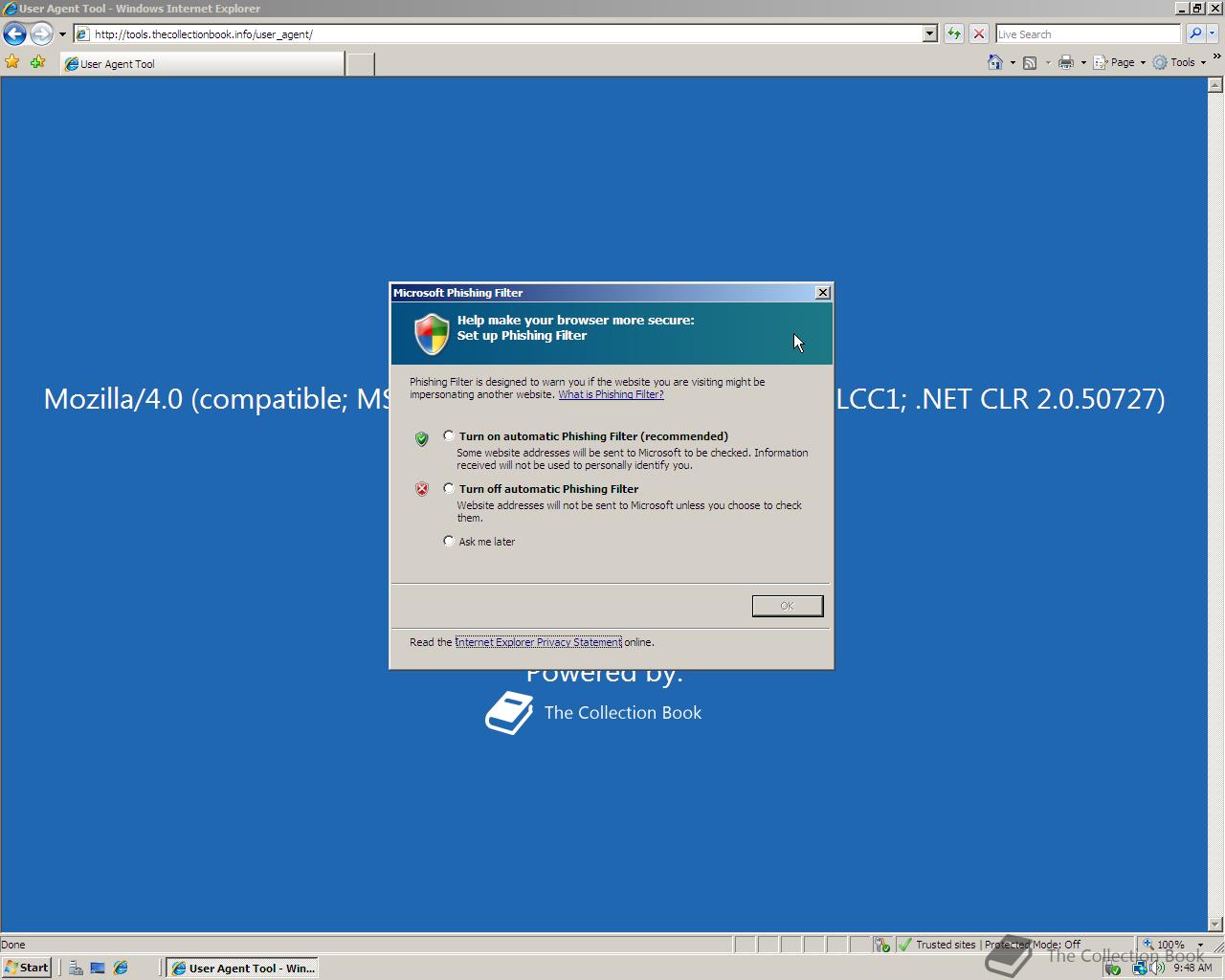
Task: Open the Favorites Center star
Action: click(12, 62)
